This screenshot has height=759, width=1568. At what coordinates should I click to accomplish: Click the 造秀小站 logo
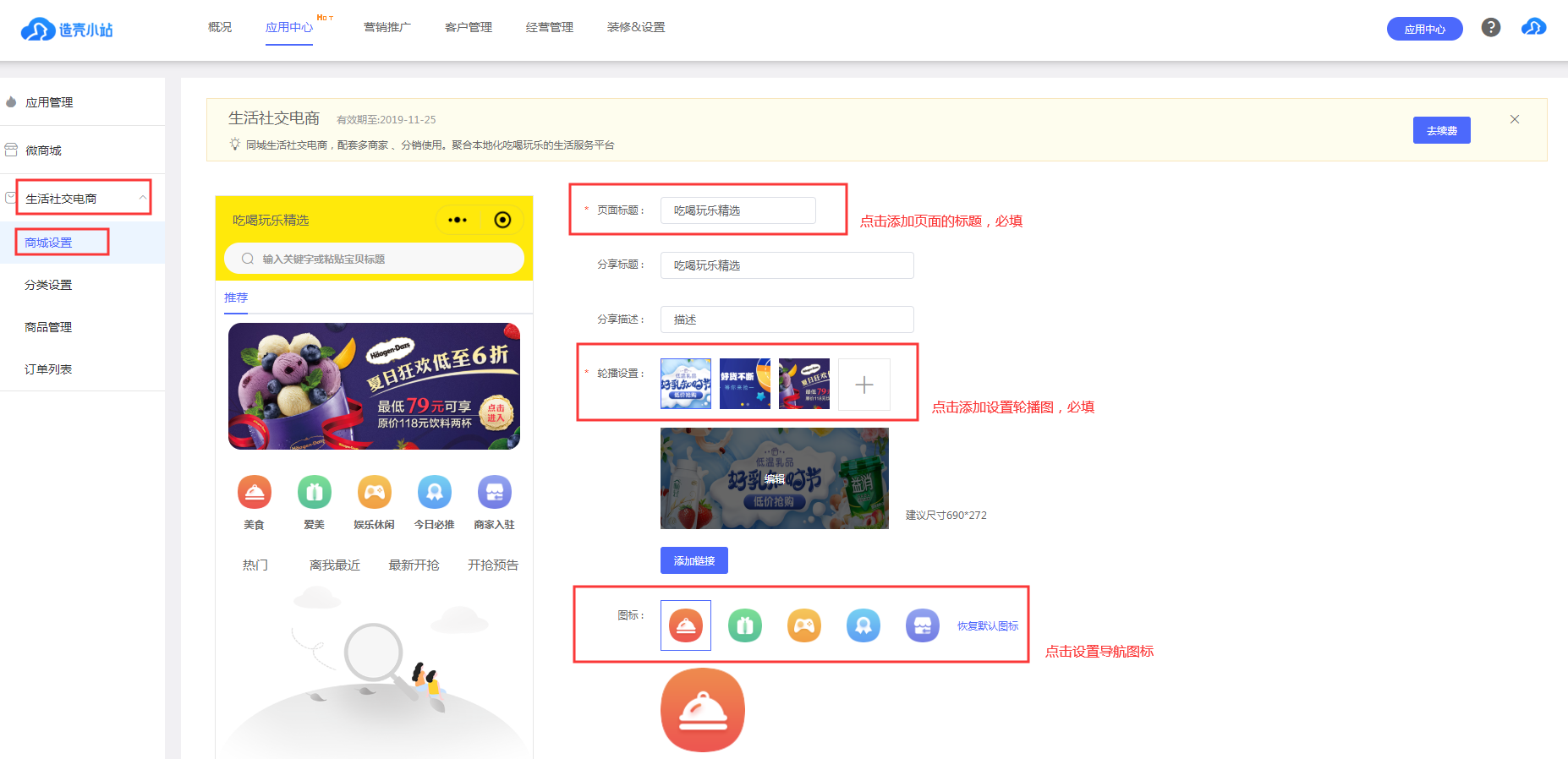click(67, 30)
